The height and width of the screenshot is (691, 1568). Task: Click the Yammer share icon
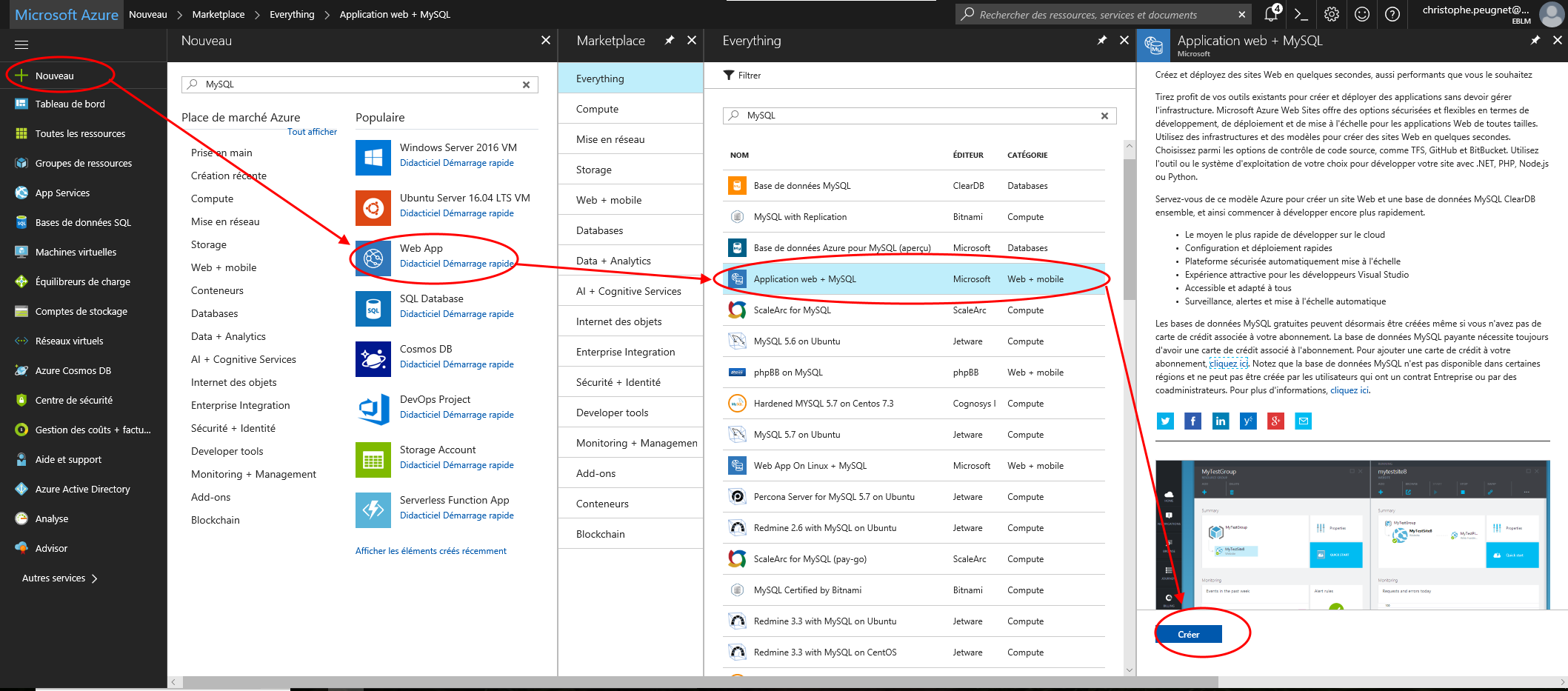coord(1248,421)
